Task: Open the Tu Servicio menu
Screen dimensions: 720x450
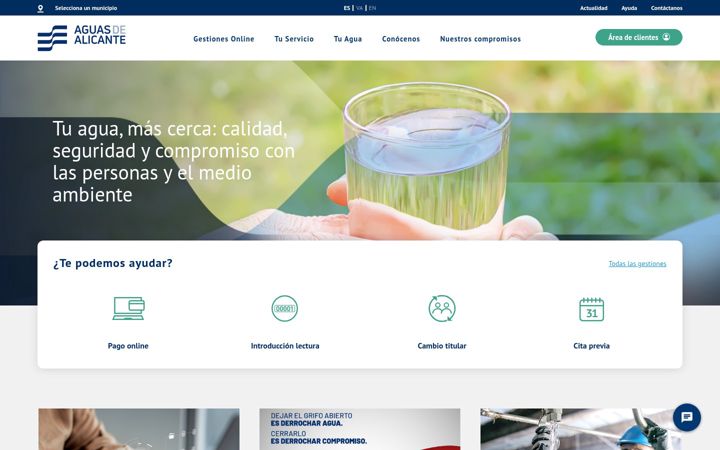Action: (294, 39)
